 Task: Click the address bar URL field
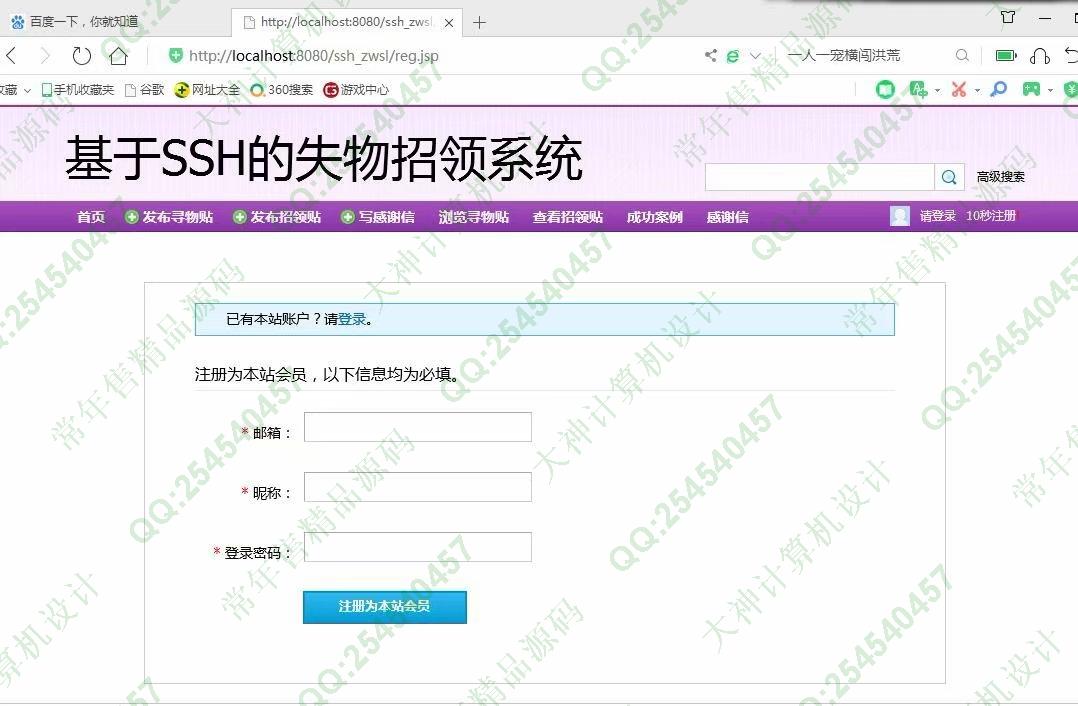314,56
